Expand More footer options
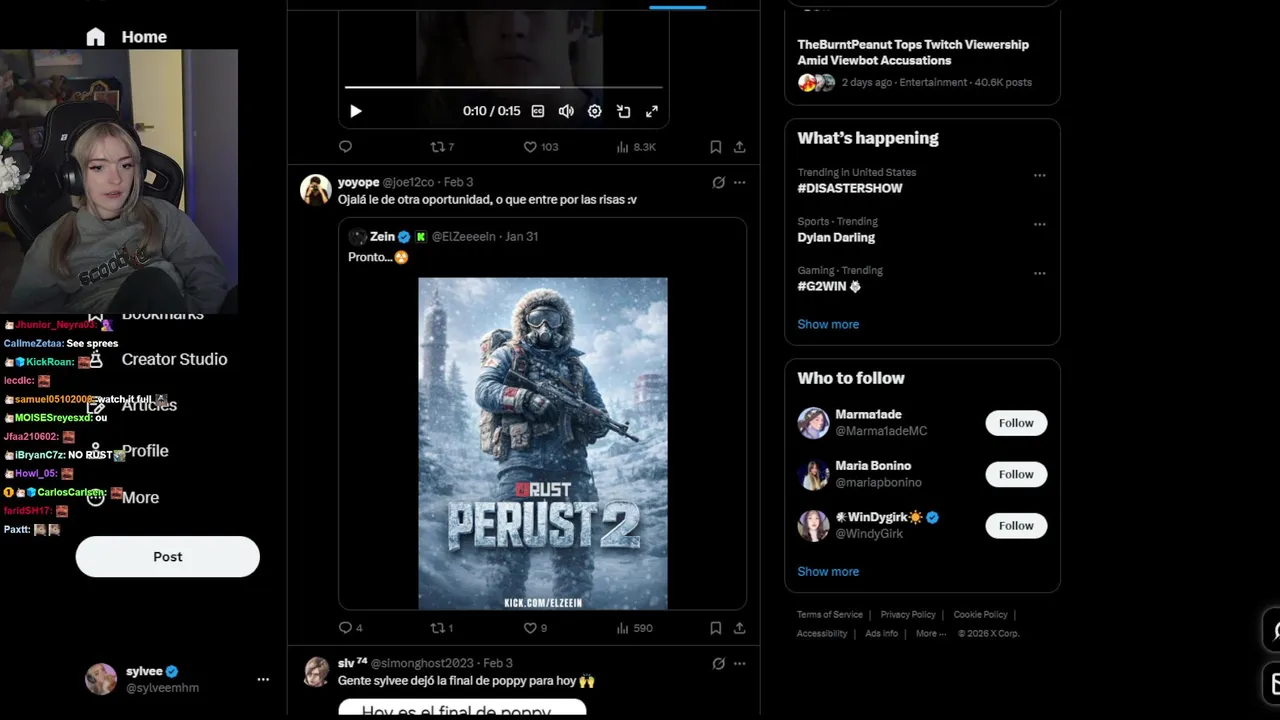This screenshot has height=720, width=1280. [930, 634]
